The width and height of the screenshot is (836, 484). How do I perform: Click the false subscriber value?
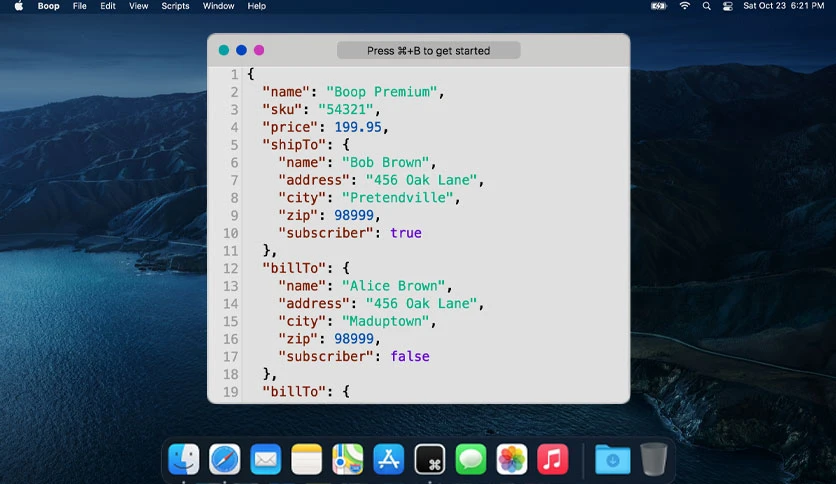(x=409, y=356)
